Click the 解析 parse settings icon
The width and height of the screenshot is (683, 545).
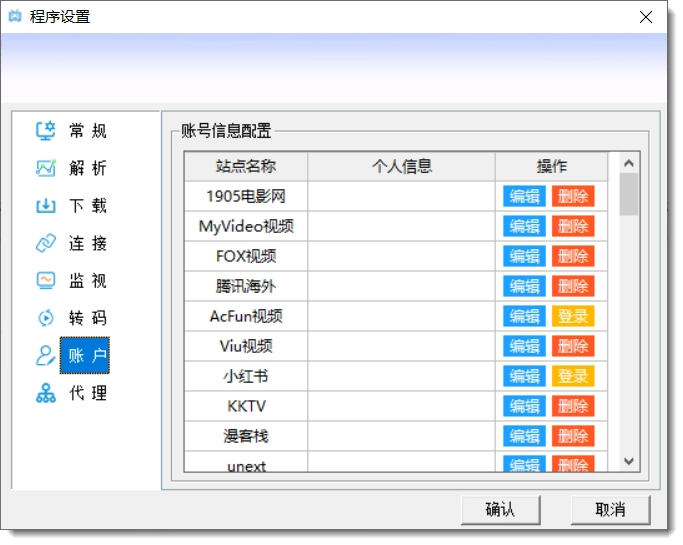click(x=45, y=168)
